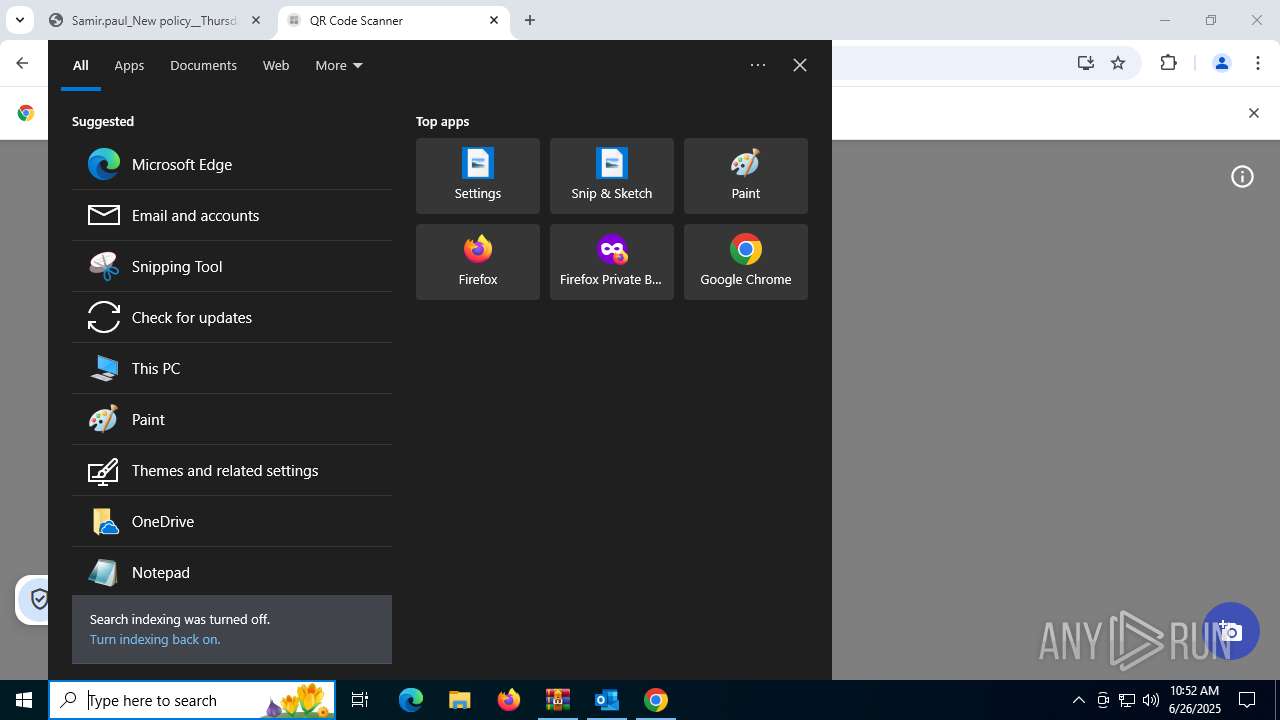Viewport: 1280px width, 720px height.
Task: Open WinRAR from the taskbar
Action: pyautogui.click(x=558, y=700)
